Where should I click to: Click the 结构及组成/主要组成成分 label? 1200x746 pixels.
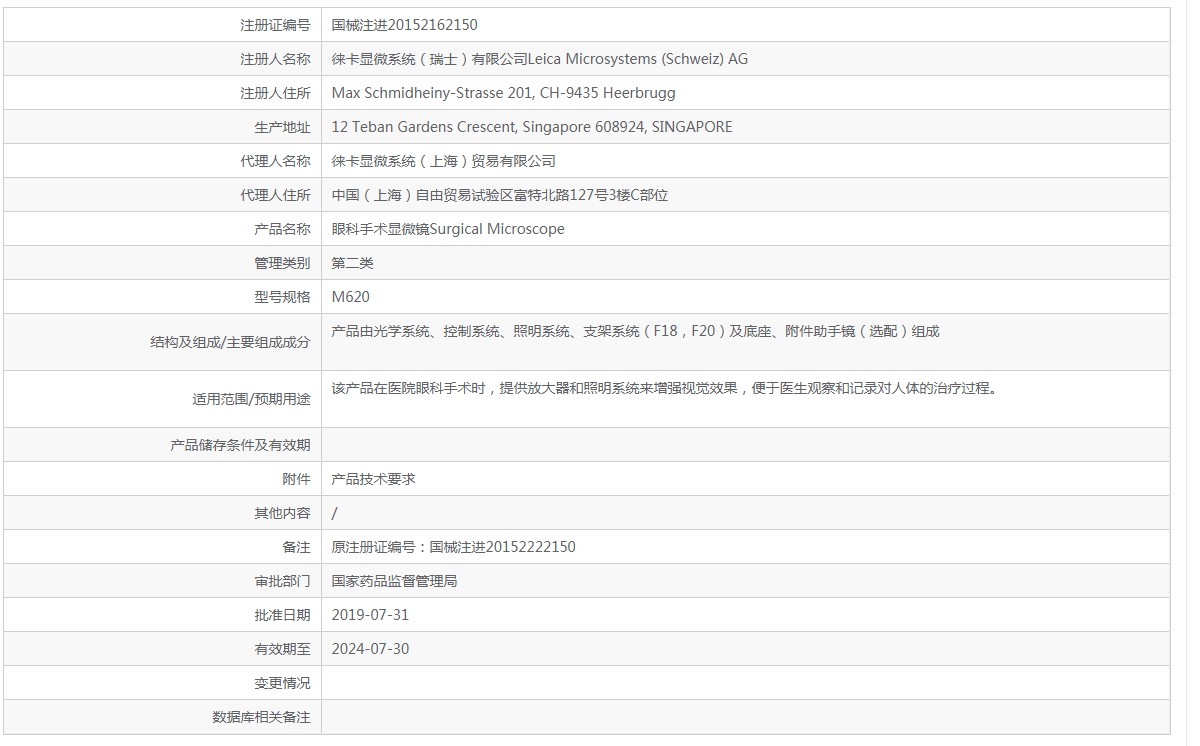(x=230, y=342)
